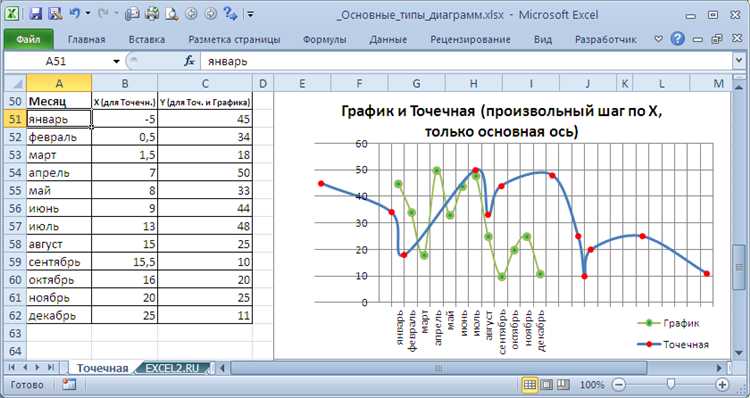
Task: Select the Точечная sheet tab
Action: pyautogui.click(x=102, y=368)
